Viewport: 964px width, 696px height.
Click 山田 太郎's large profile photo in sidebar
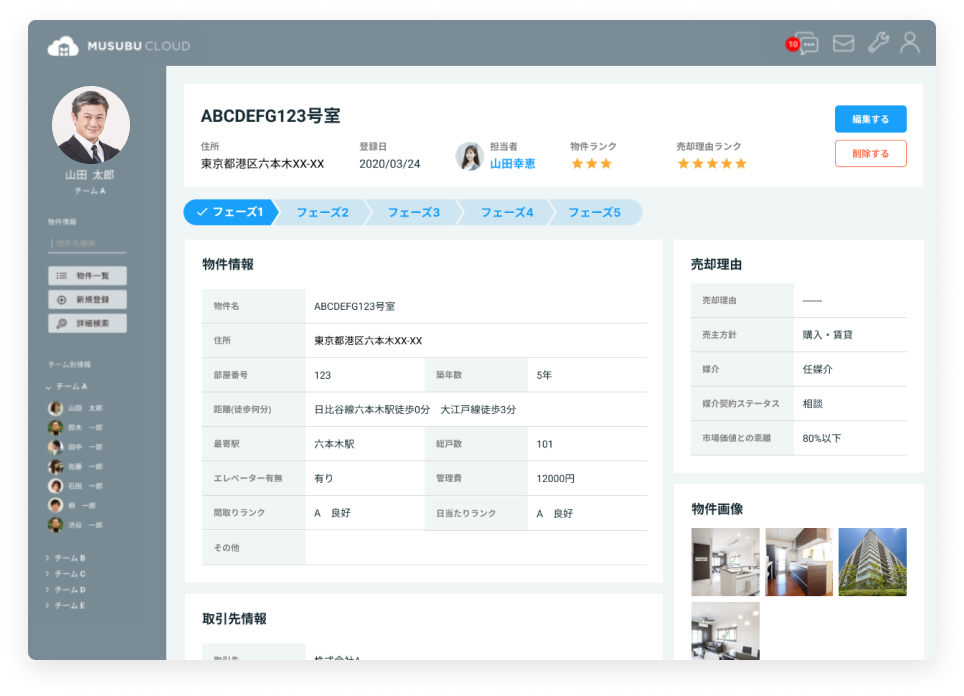(x=90, y=125)
